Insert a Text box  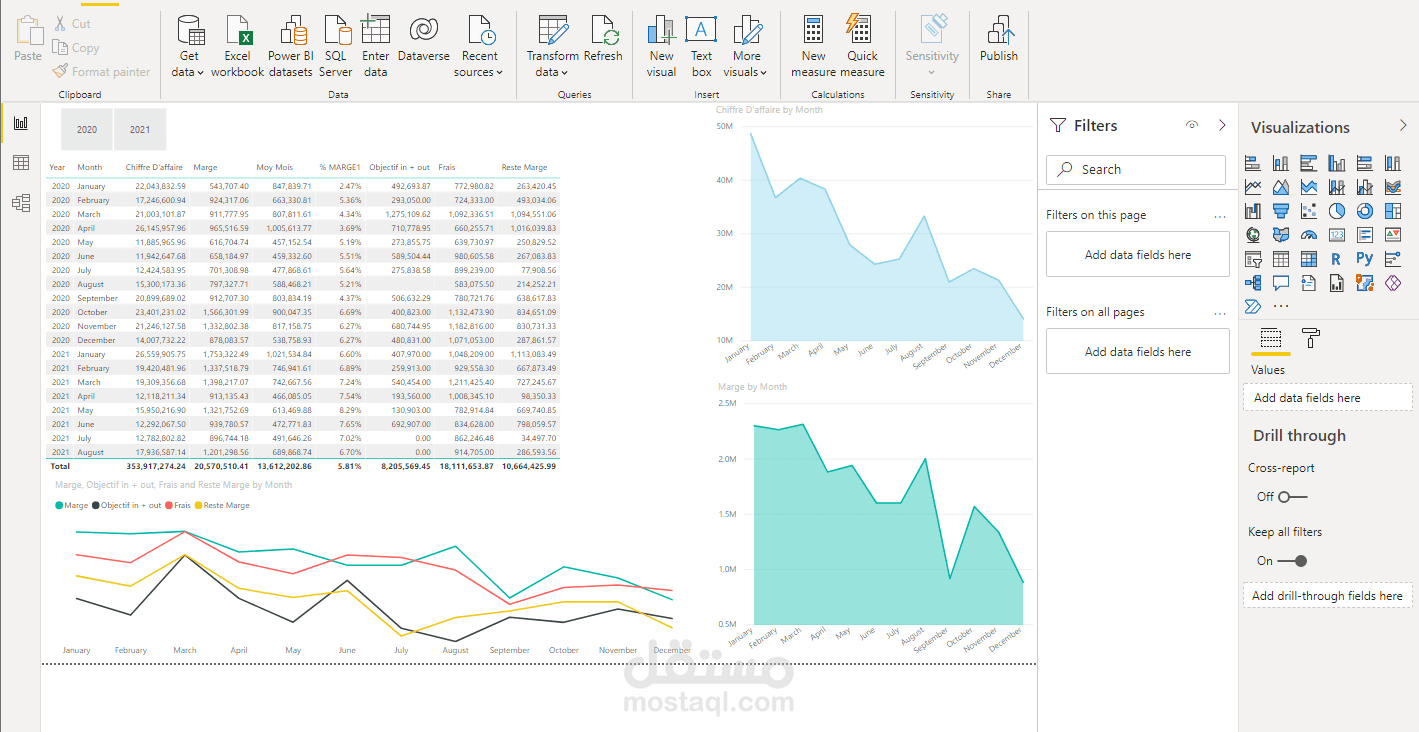pos(701,47)
